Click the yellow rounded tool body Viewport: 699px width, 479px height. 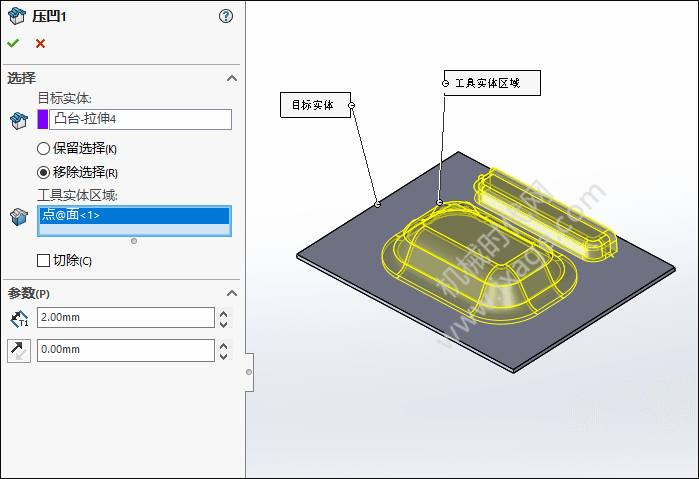coord(478,263)
